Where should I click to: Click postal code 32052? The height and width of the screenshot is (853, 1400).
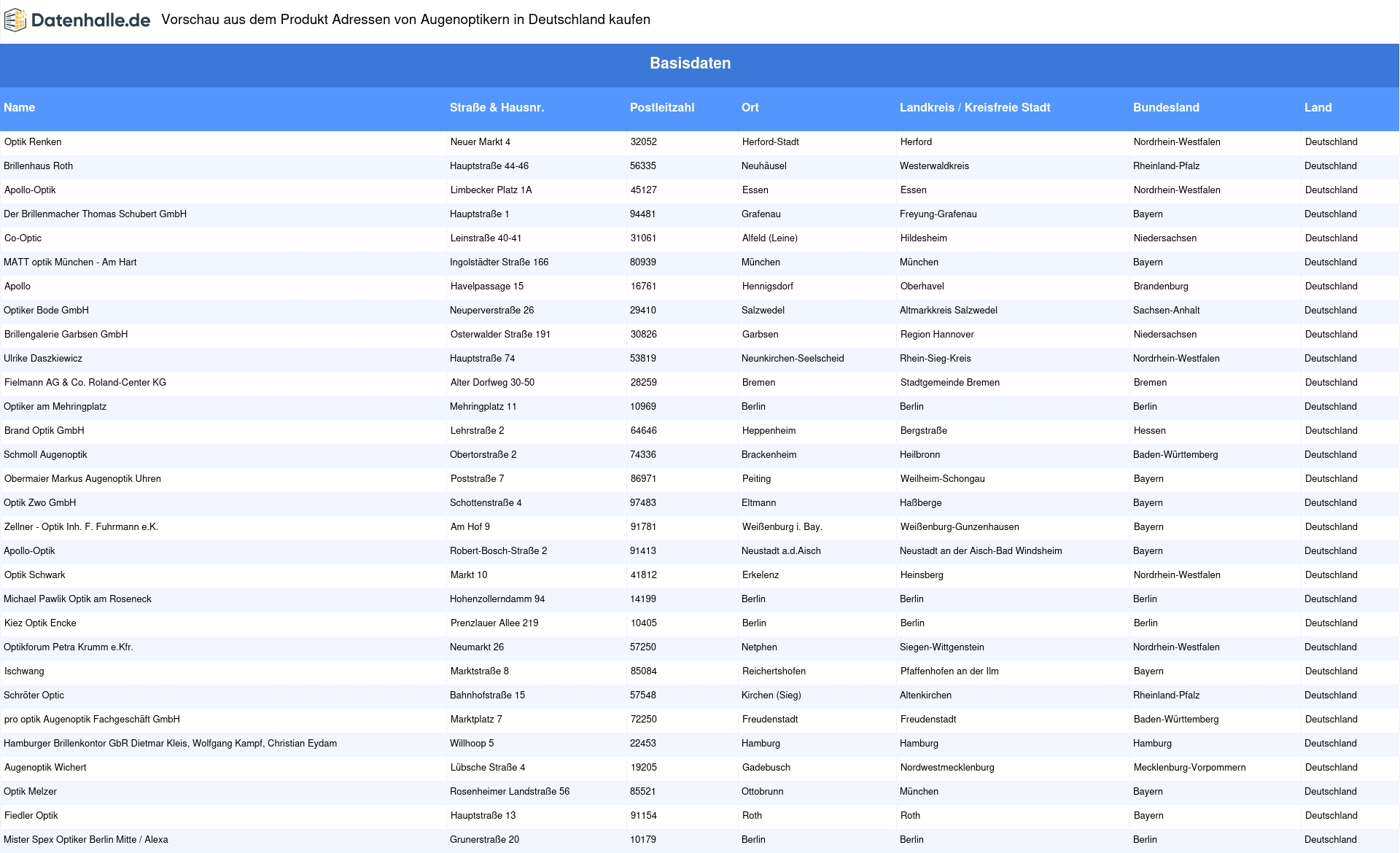coord(644,142)
